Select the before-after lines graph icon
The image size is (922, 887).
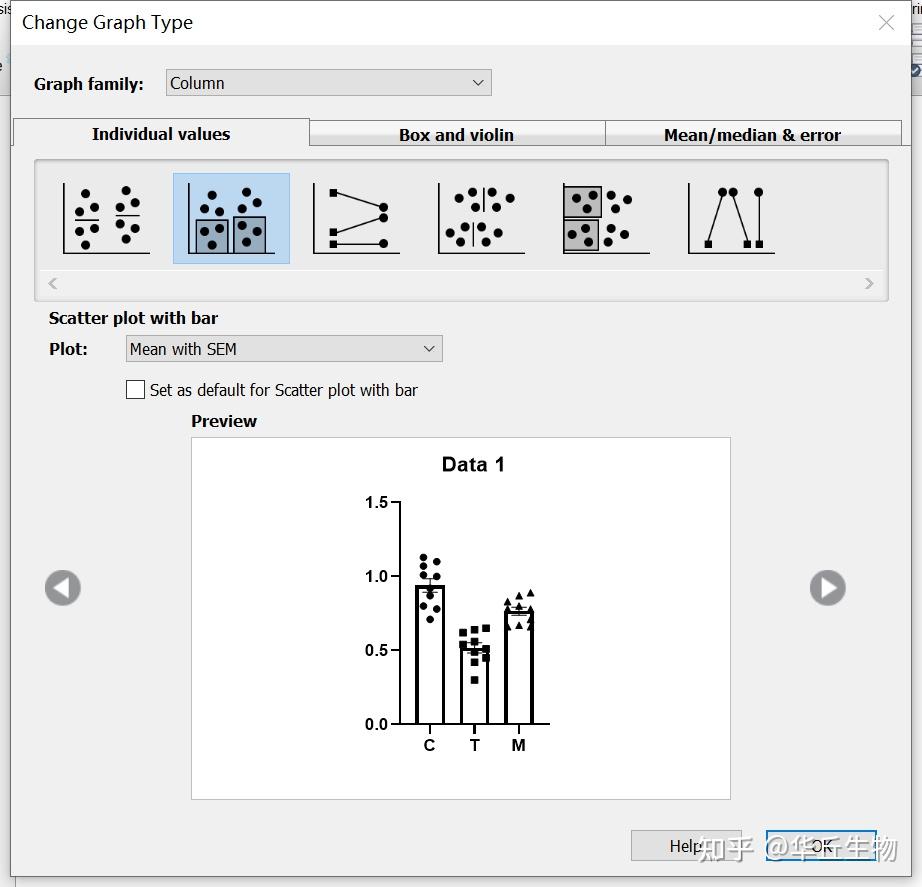point(356,219)
